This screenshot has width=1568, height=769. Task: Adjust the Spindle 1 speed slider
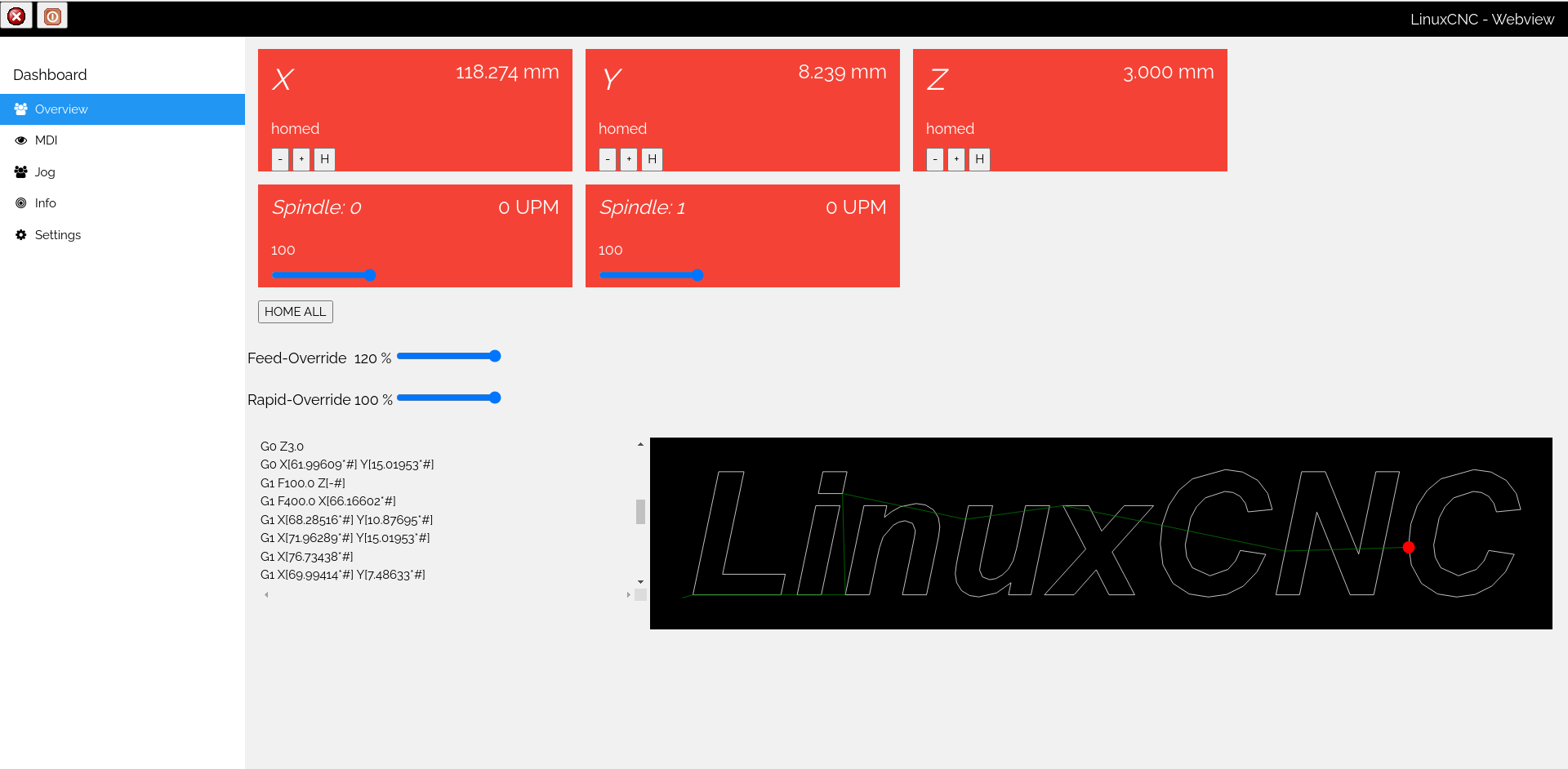pos(651,275)
